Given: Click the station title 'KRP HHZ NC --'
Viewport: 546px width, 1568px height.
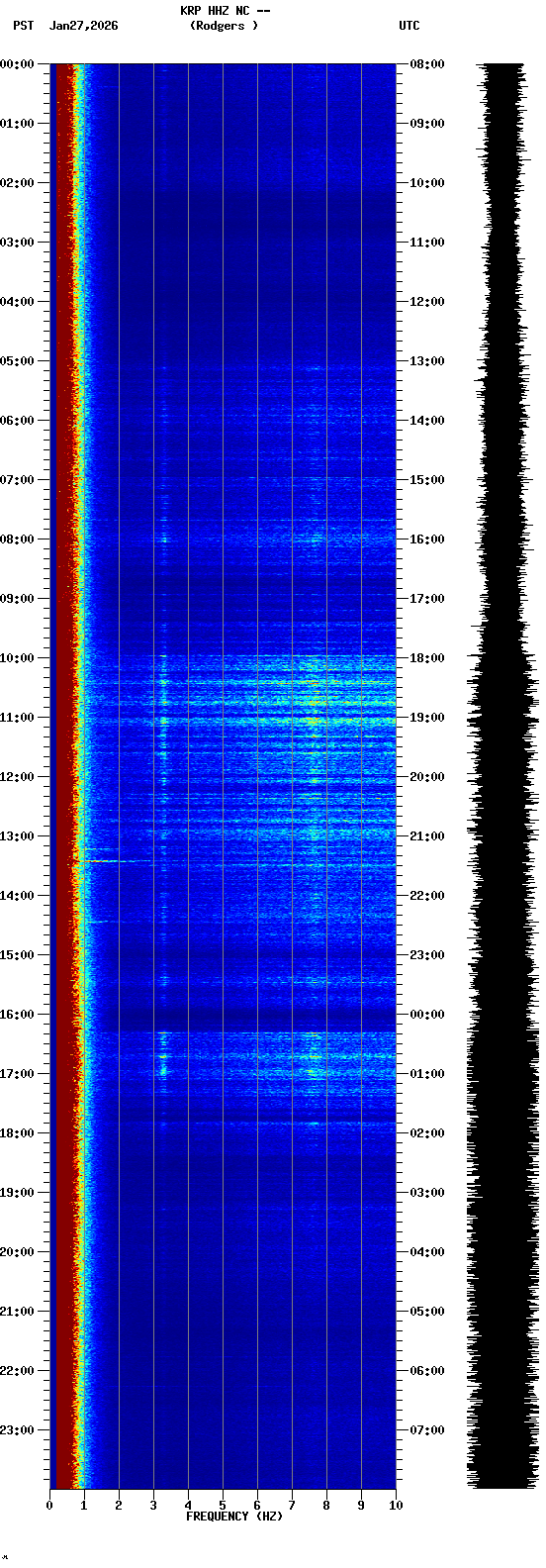Looking at the screenshot, I should tap(225, 10).
